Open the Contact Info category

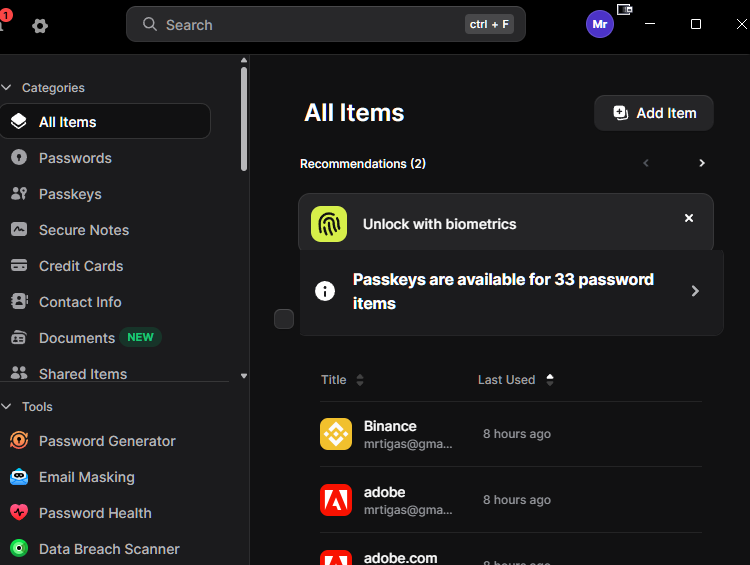[x=80, y=302]
